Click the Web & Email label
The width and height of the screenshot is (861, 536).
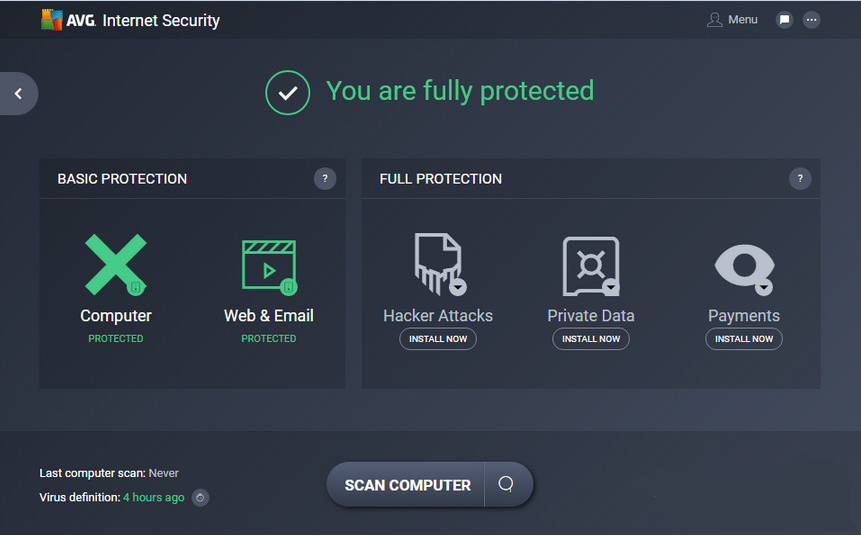[x=269, y=316]
